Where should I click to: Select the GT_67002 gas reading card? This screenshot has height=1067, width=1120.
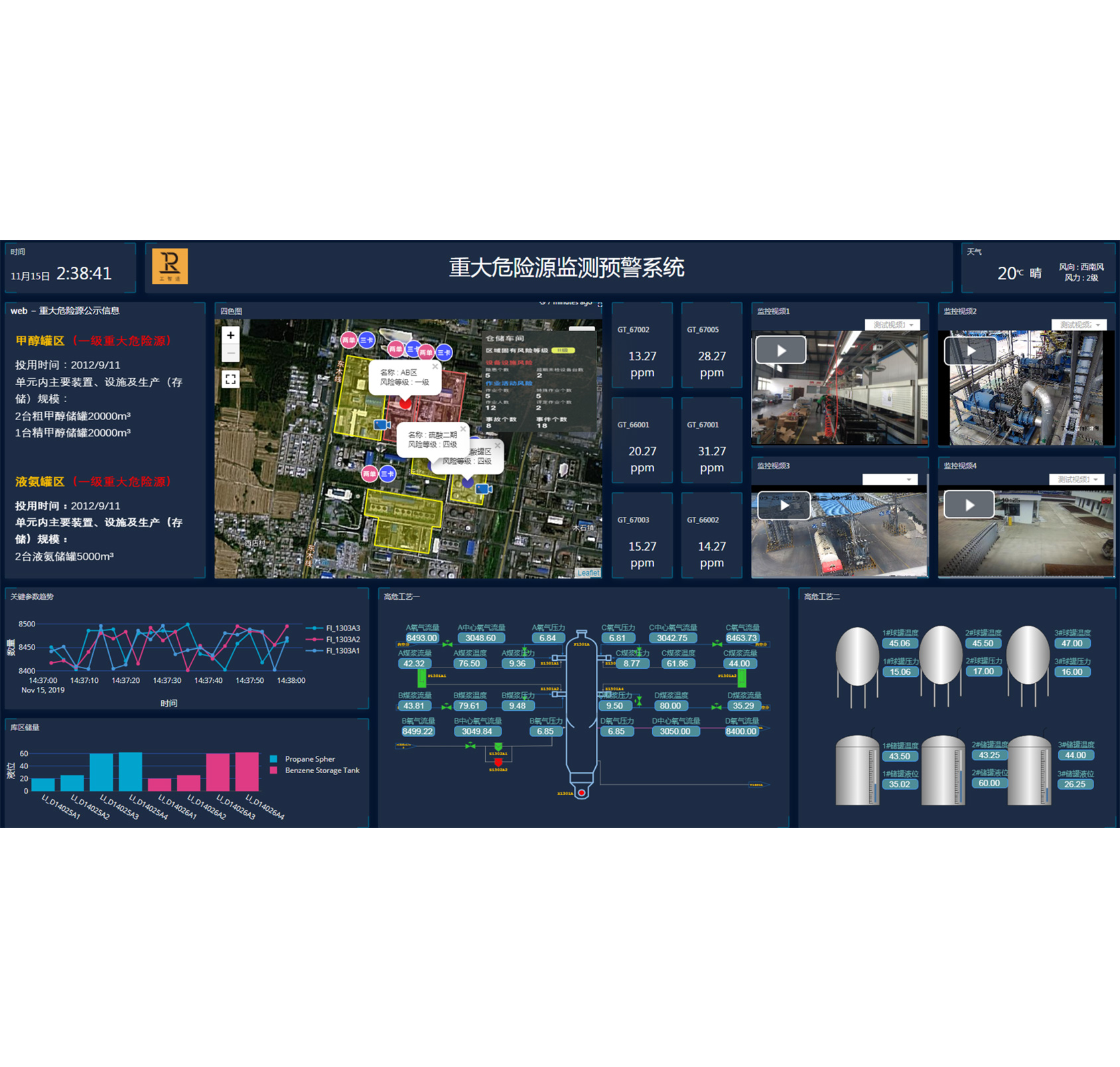642,346
